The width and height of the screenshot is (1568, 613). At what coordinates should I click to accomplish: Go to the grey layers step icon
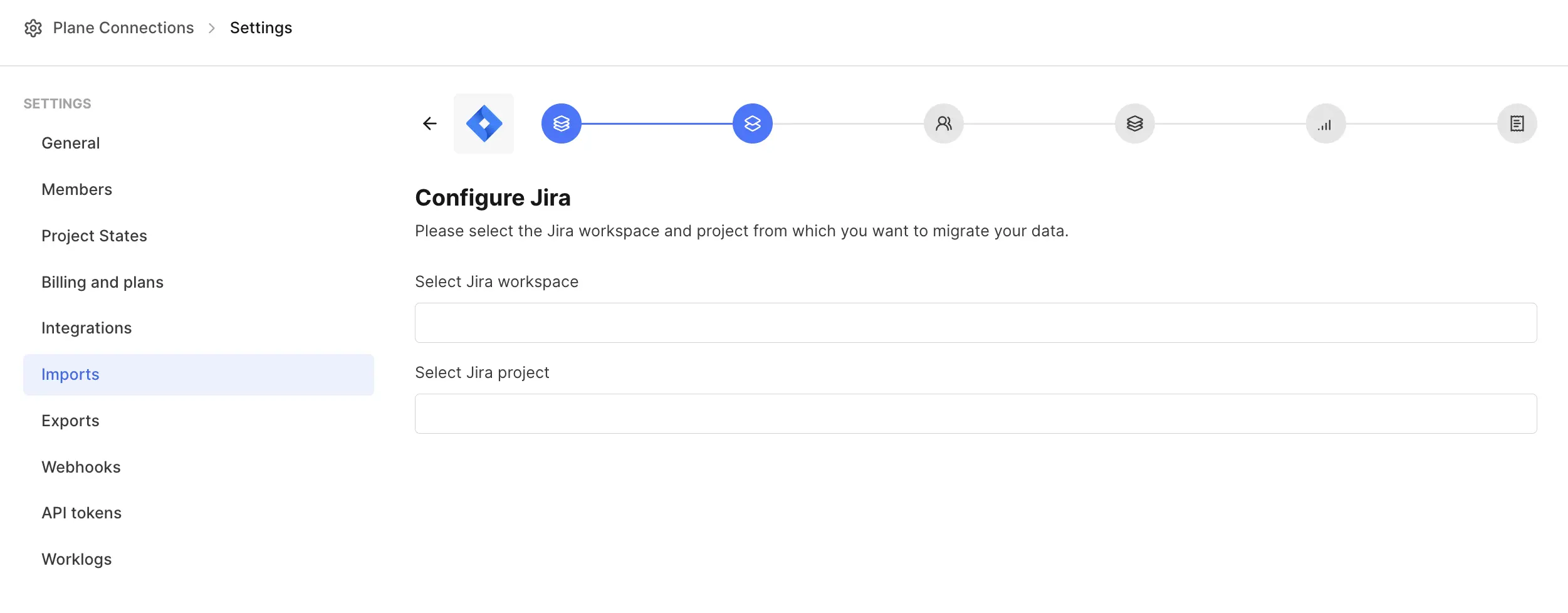point(1135,123)
